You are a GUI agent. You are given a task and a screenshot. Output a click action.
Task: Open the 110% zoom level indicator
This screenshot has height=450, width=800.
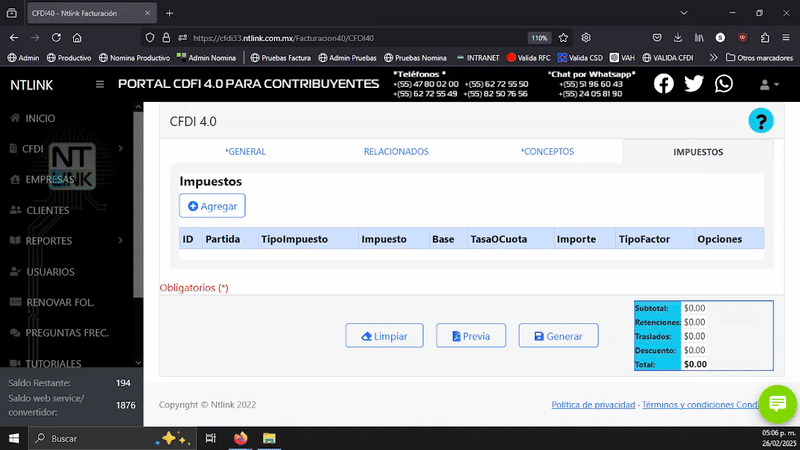tap(539, 38)
